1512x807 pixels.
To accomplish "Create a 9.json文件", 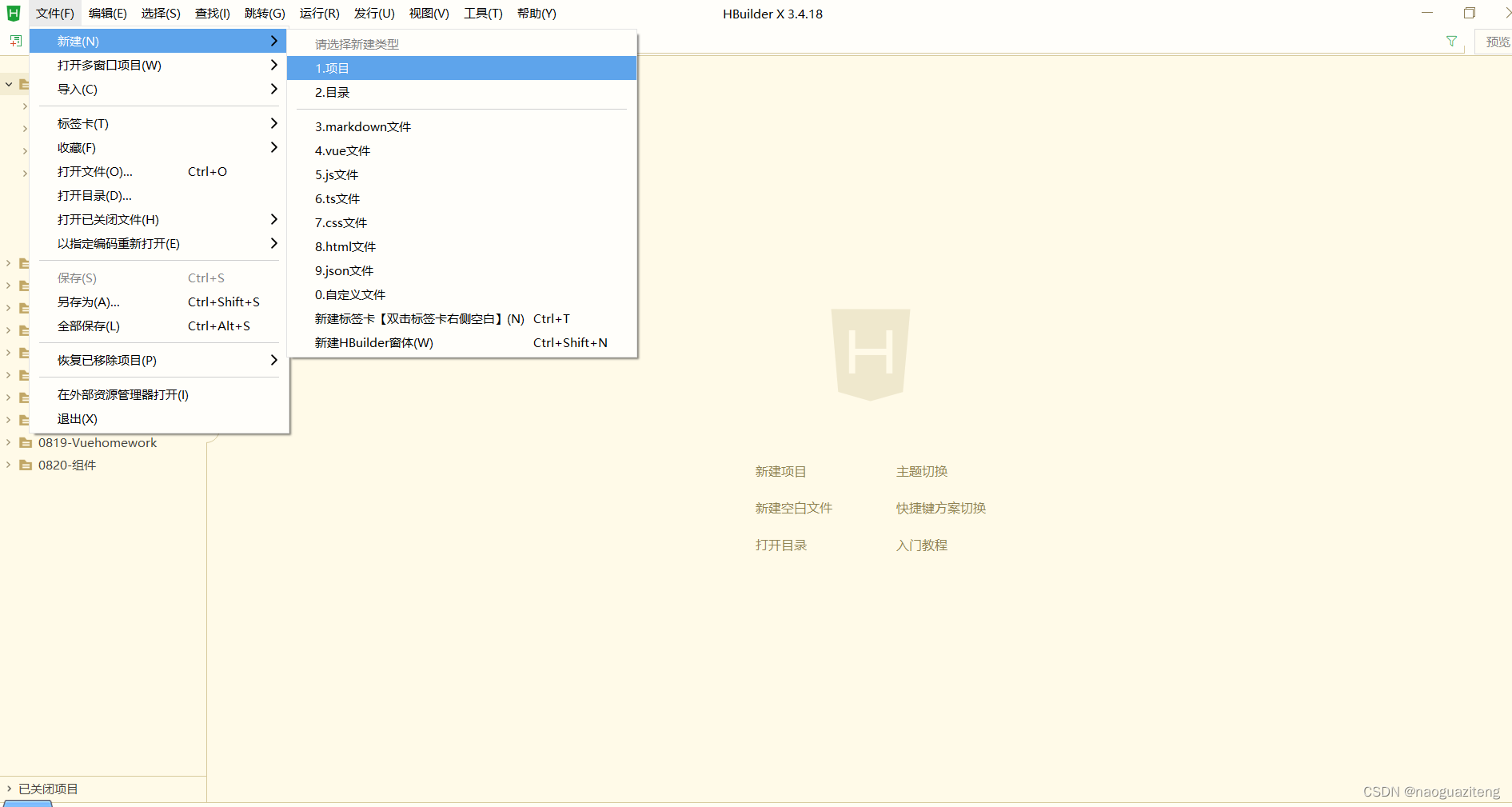I will (x=461, y=270).
